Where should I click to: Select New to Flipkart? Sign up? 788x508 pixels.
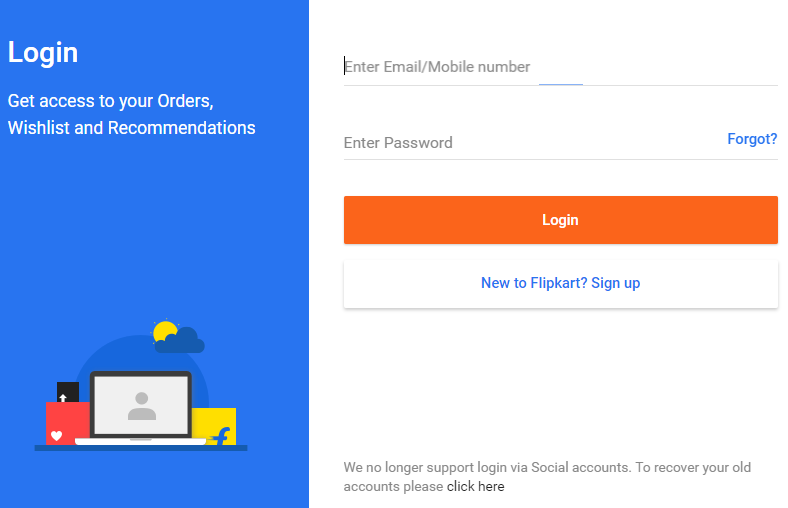[x=560, y=283]
